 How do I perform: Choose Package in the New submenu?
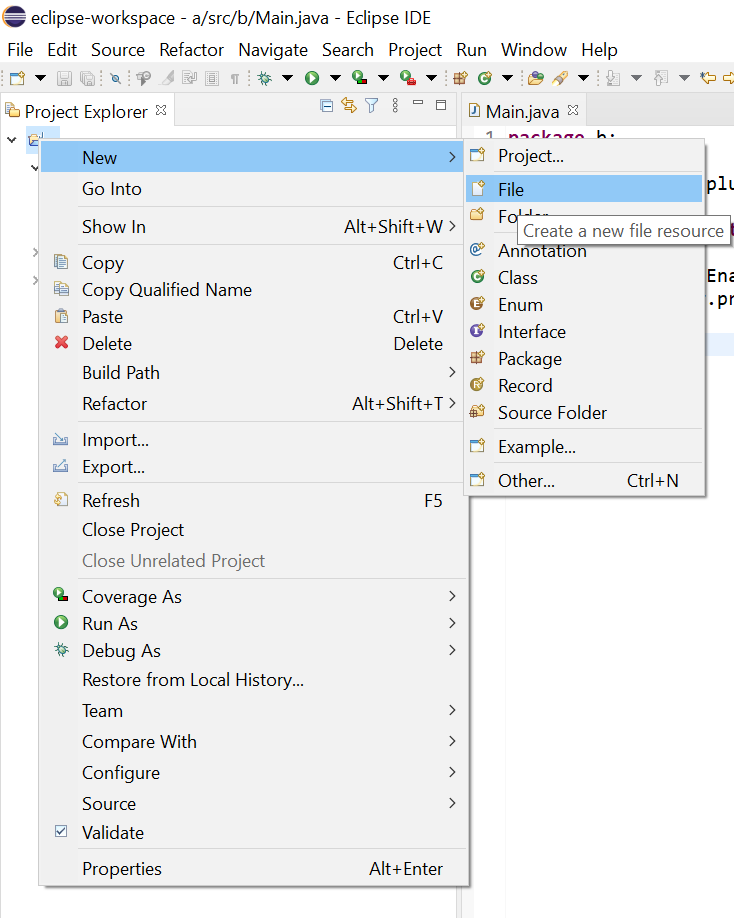[584, 358]
